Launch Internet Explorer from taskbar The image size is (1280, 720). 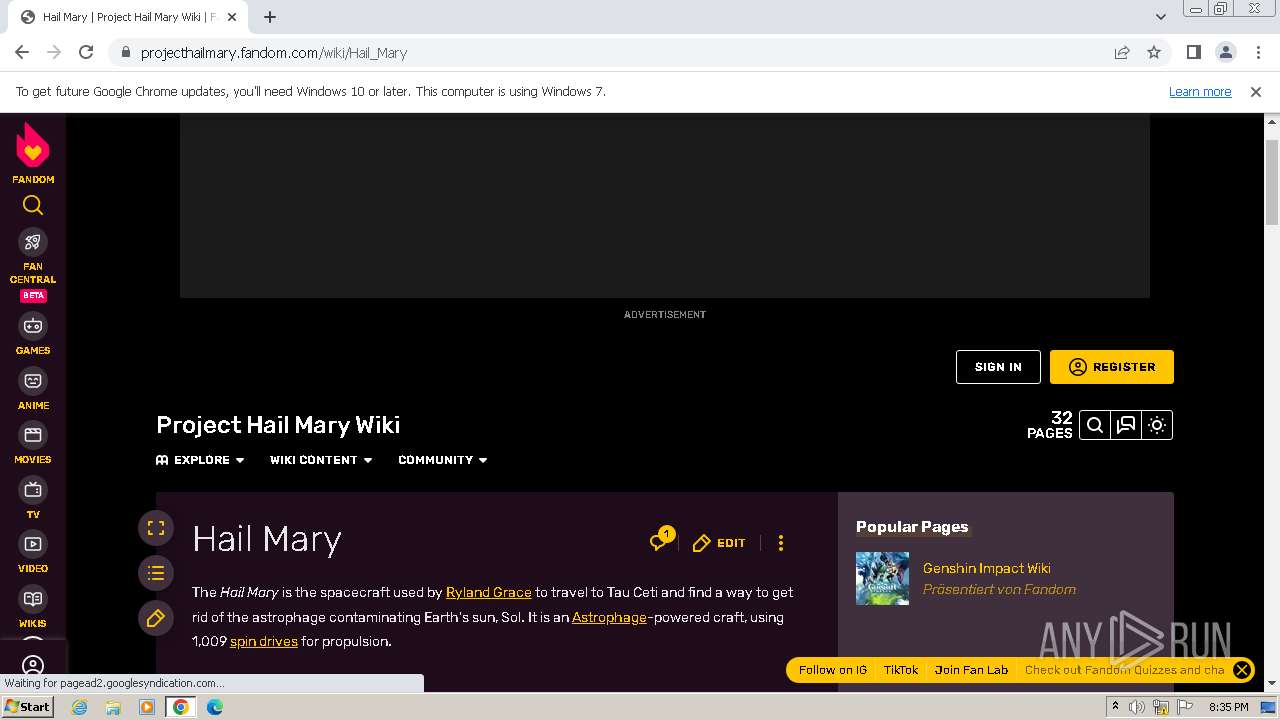80,707
